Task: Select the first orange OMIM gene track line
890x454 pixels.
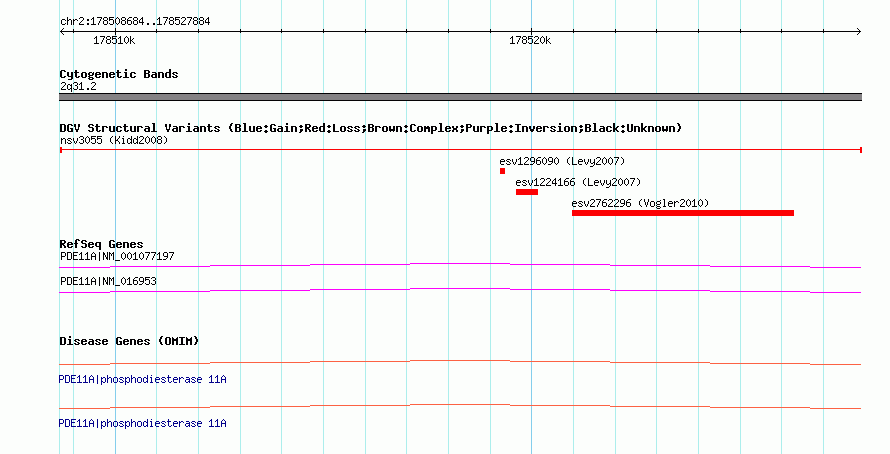Action: tap(460, 362)
